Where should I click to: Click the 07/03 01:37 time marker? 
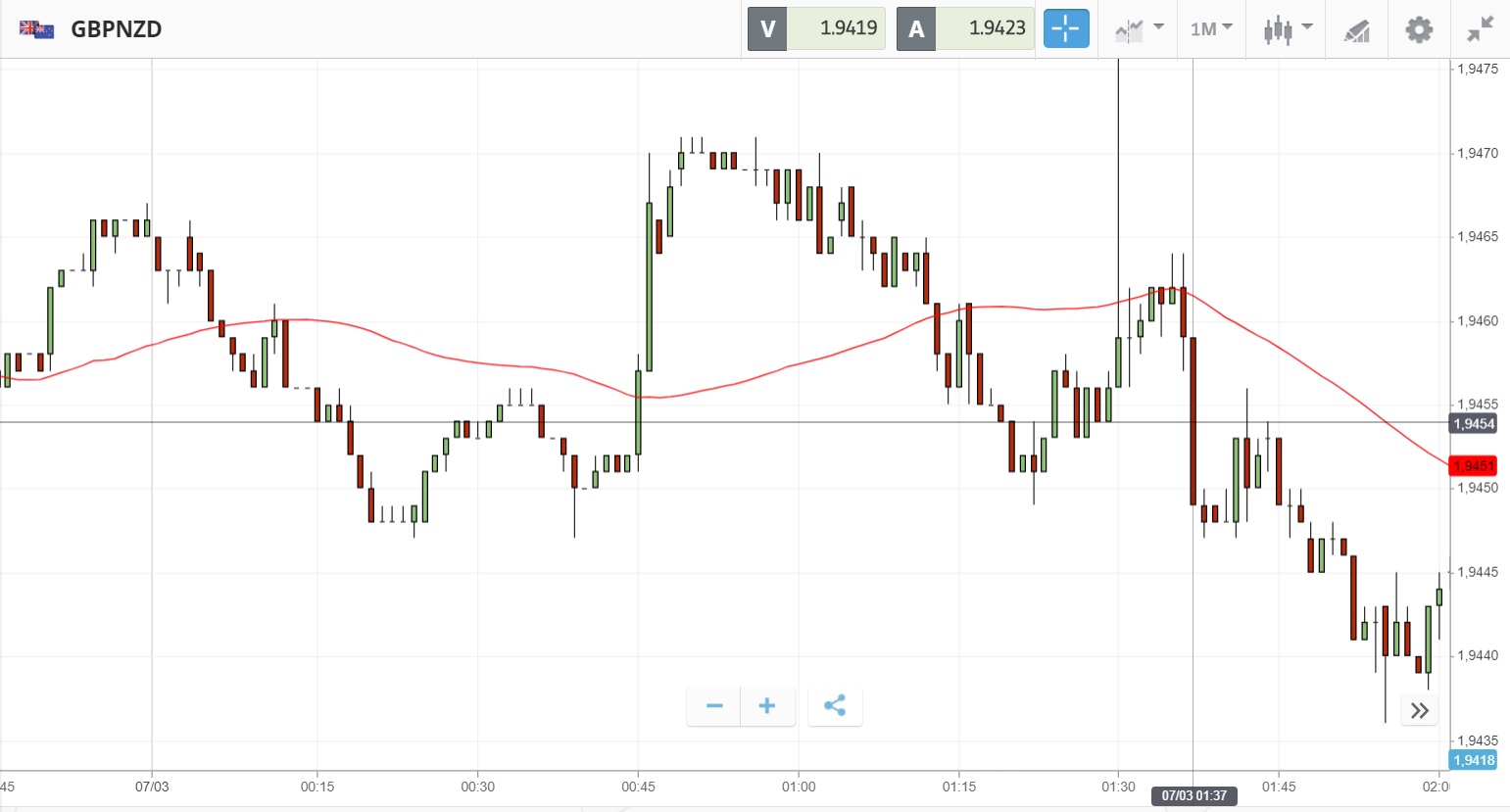1193,795
